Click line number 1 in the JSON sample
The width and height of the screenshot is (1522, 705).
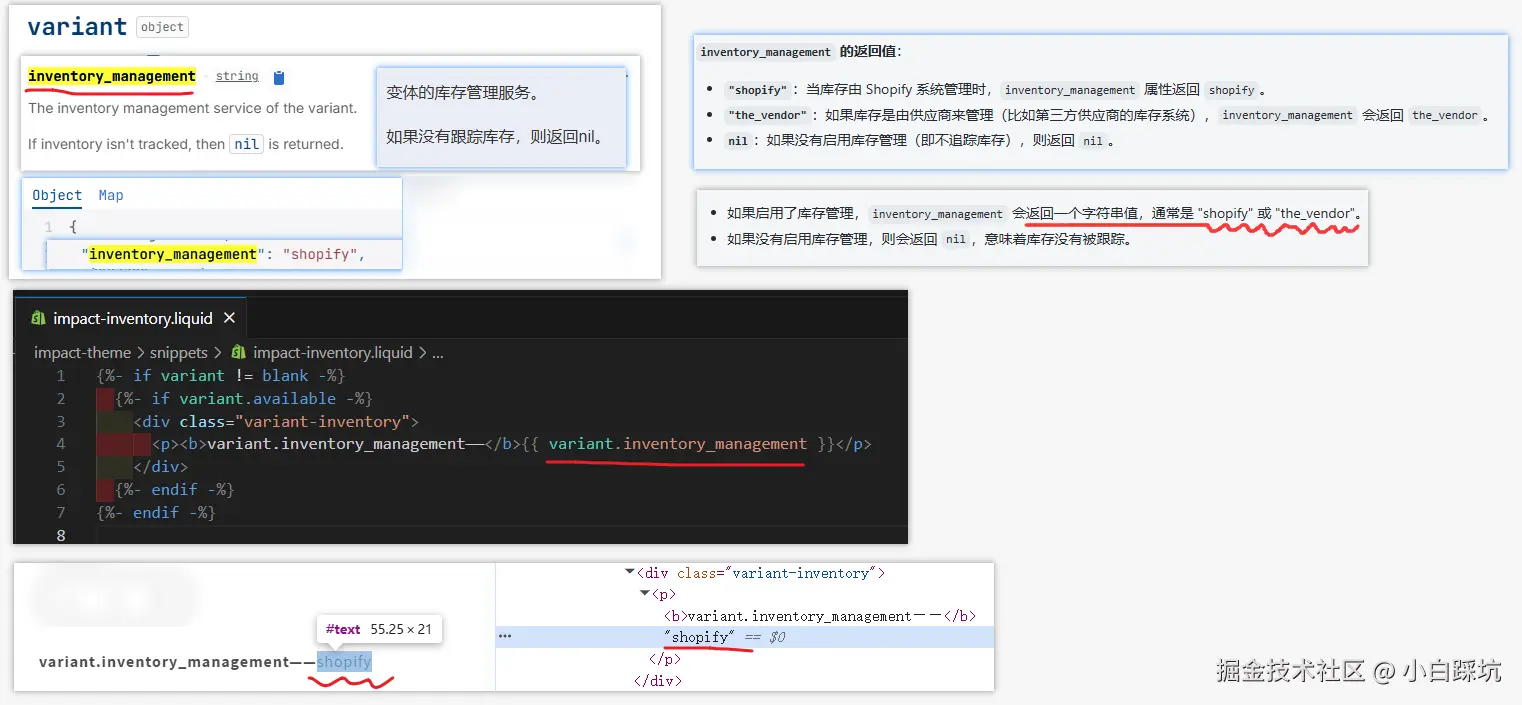(48, 227)
